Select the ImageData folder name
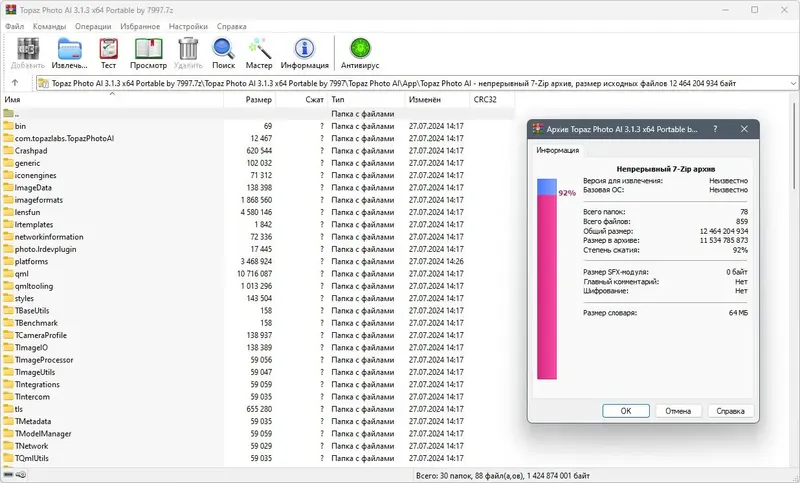The image size is (800, 483). pyautogui.click(x=33, y=188)
